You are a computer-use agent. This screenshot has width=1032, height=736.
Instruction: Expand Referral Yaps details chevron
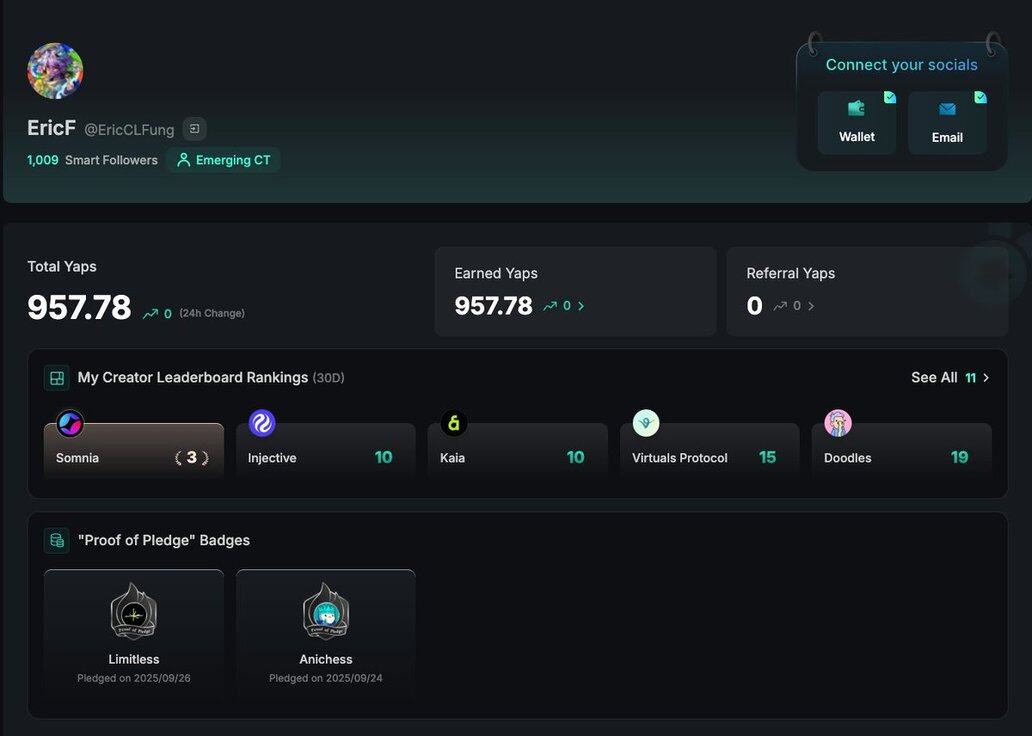(811, 306)
